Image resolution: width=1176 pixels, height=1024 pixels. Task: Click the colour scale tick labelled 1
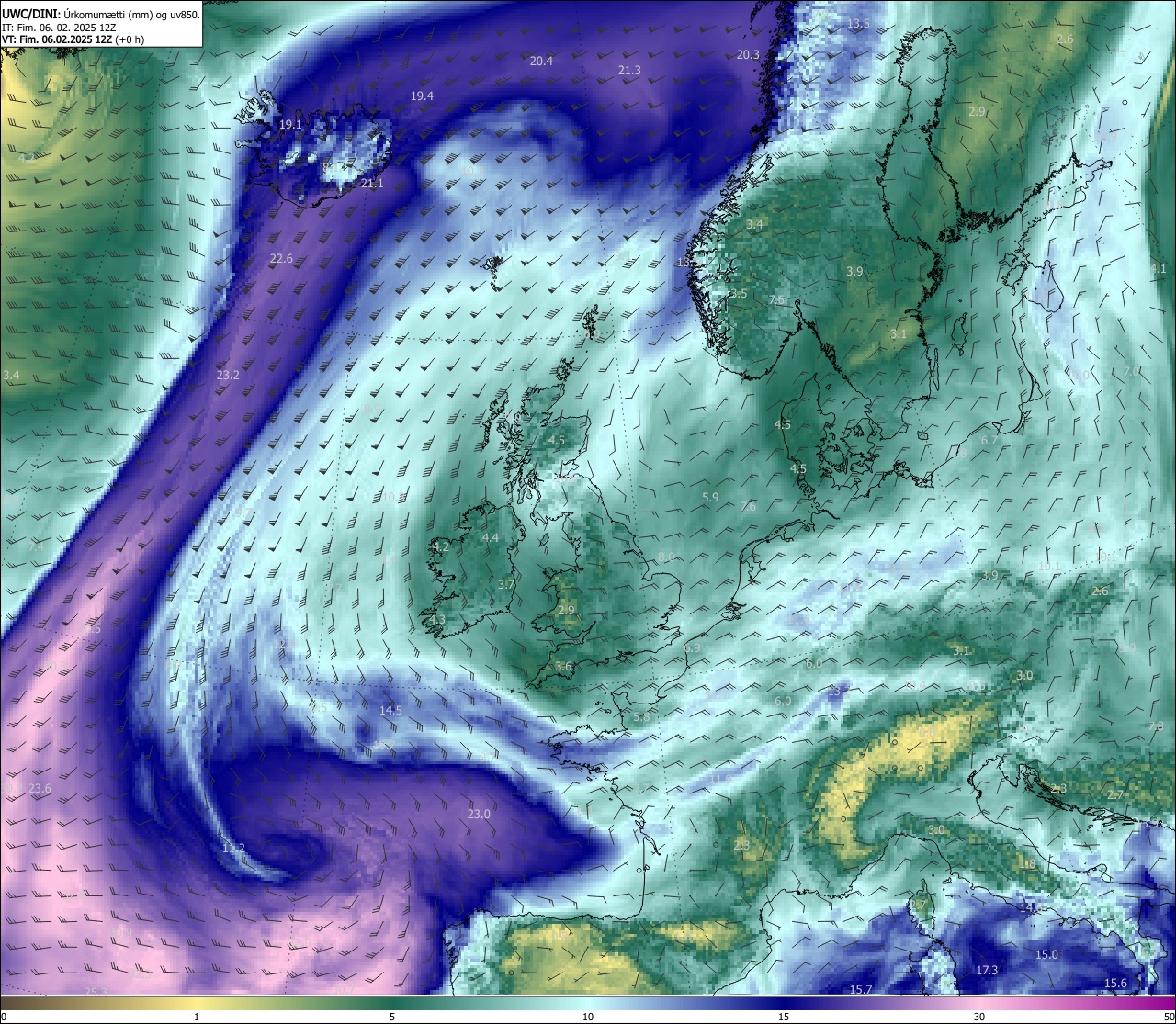pyautogui.click(x=197, y=1017)
